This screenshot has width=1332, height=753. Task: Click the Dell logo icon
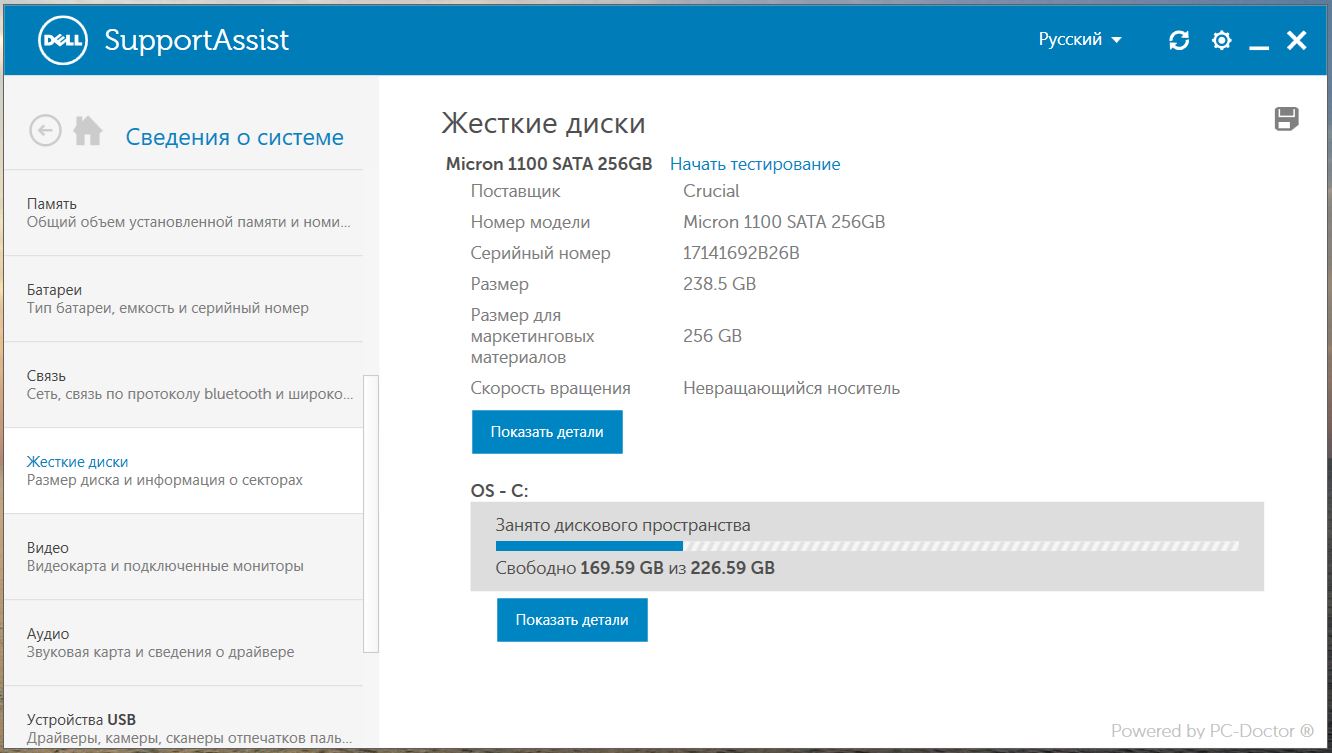63,40
